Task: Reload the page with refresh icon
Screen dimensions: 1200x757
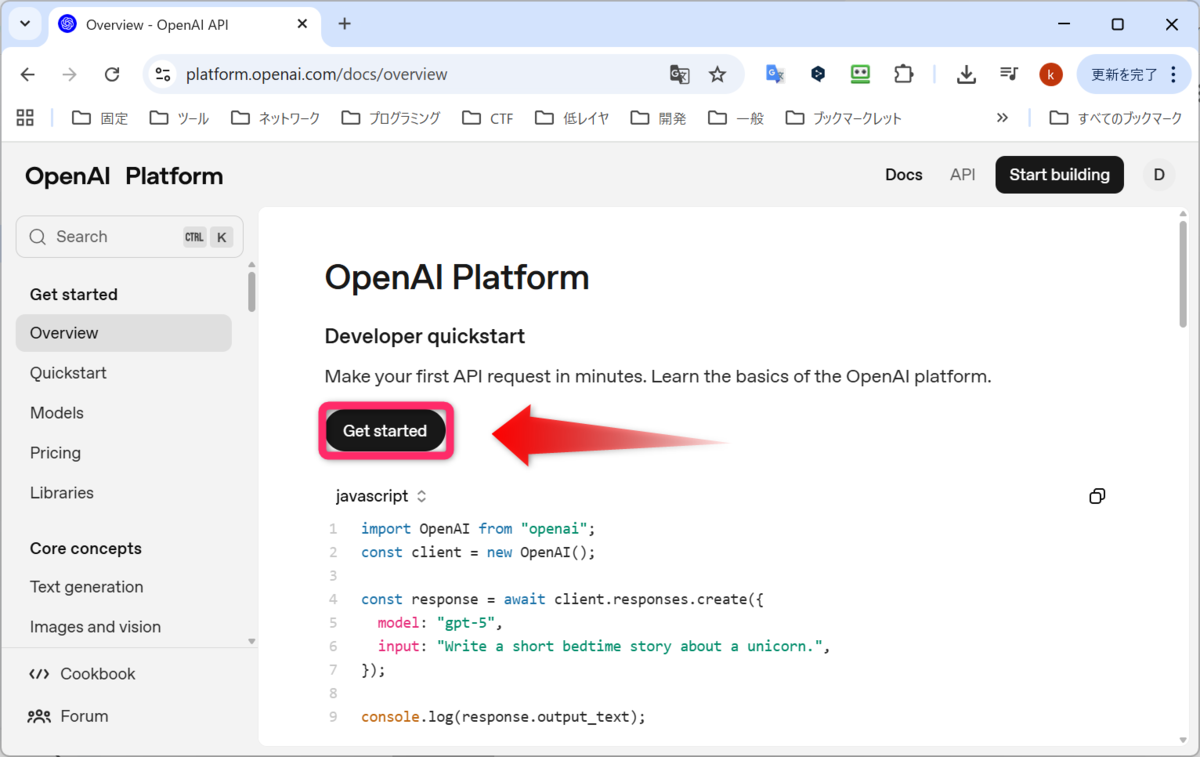Action: (x=112, y=74)
